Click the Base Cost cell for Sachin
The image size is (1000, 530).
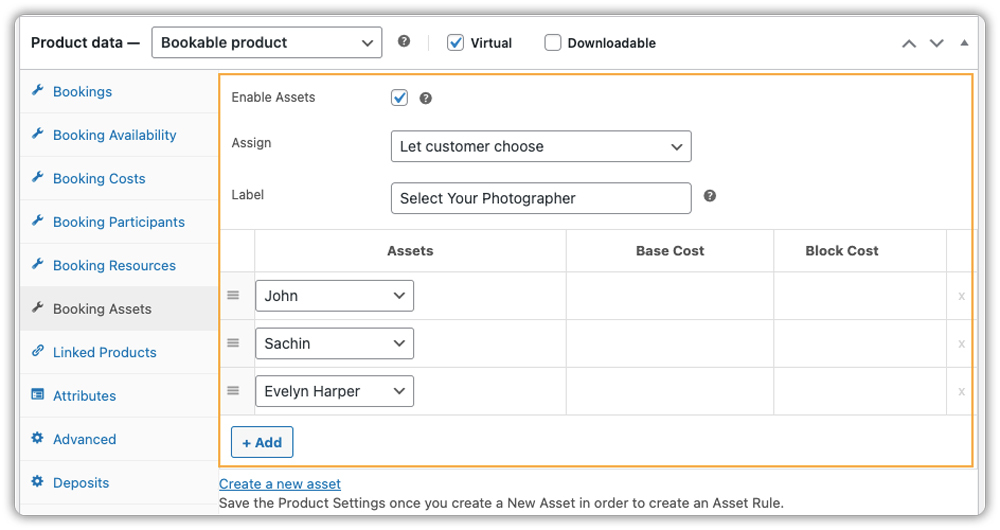click(670, 343)
